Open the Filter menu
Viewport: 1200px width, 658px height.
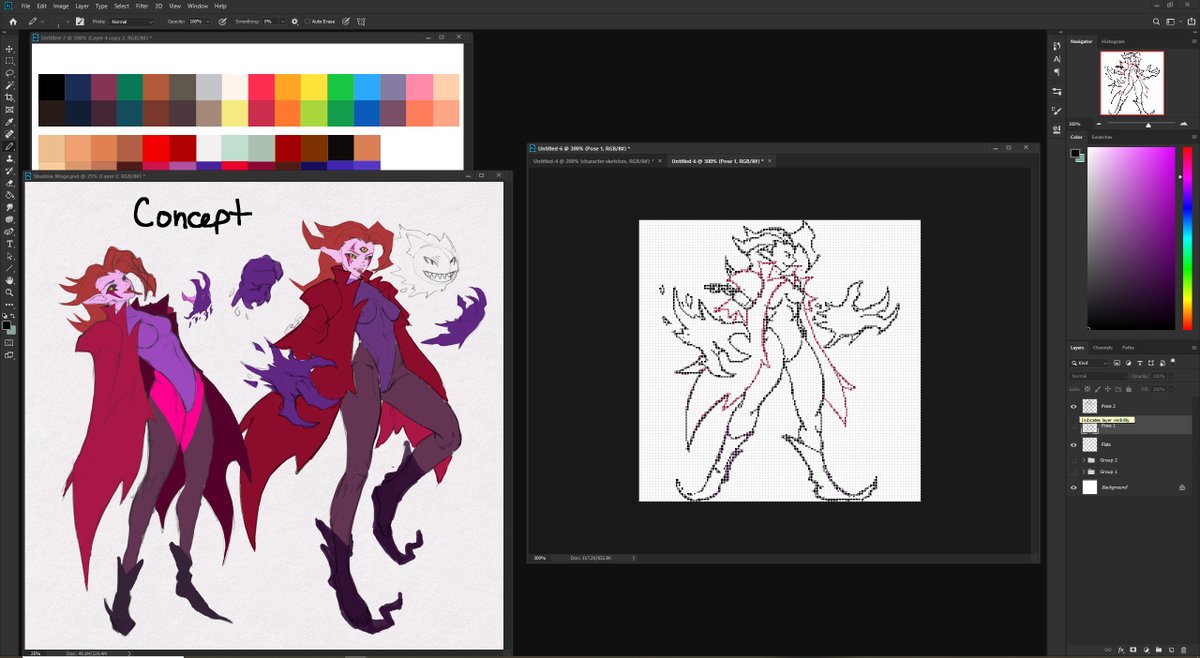(142, 6)
